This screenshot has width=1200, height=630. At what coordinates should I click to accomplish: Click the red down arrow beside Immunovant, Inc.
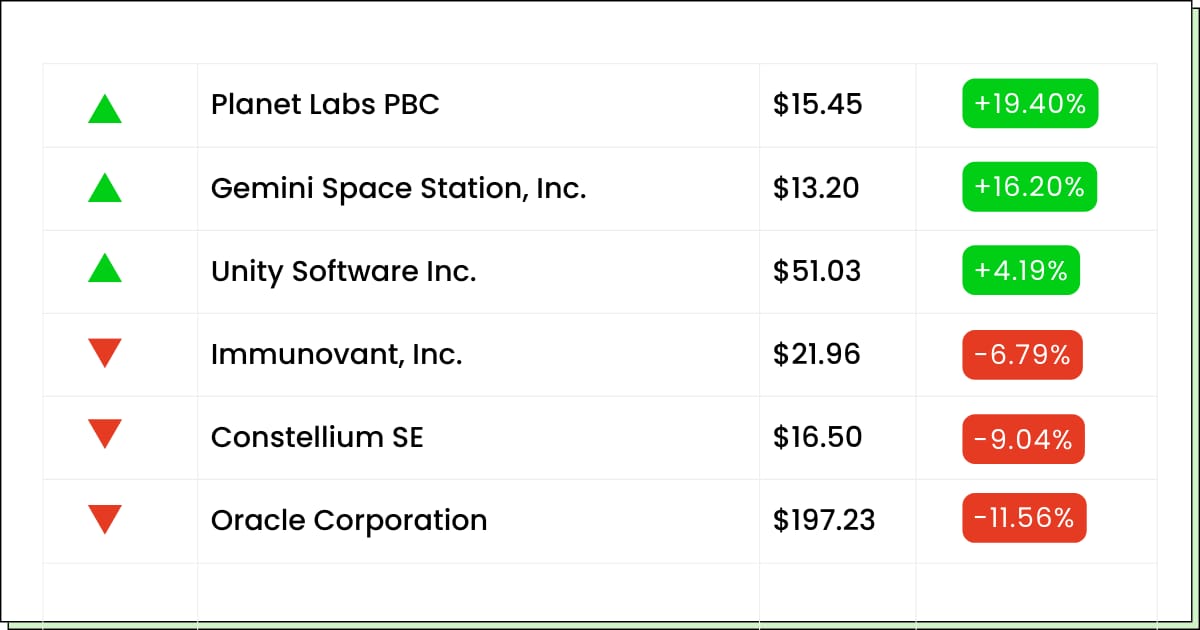click(x=105, y=353)
